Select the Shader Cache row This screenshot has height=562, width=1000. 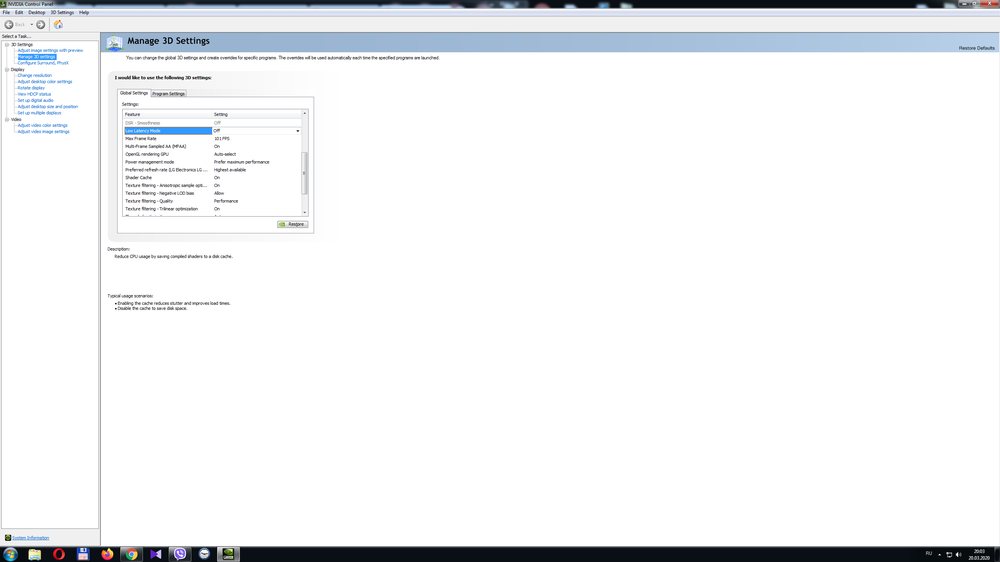pos(212,177)
